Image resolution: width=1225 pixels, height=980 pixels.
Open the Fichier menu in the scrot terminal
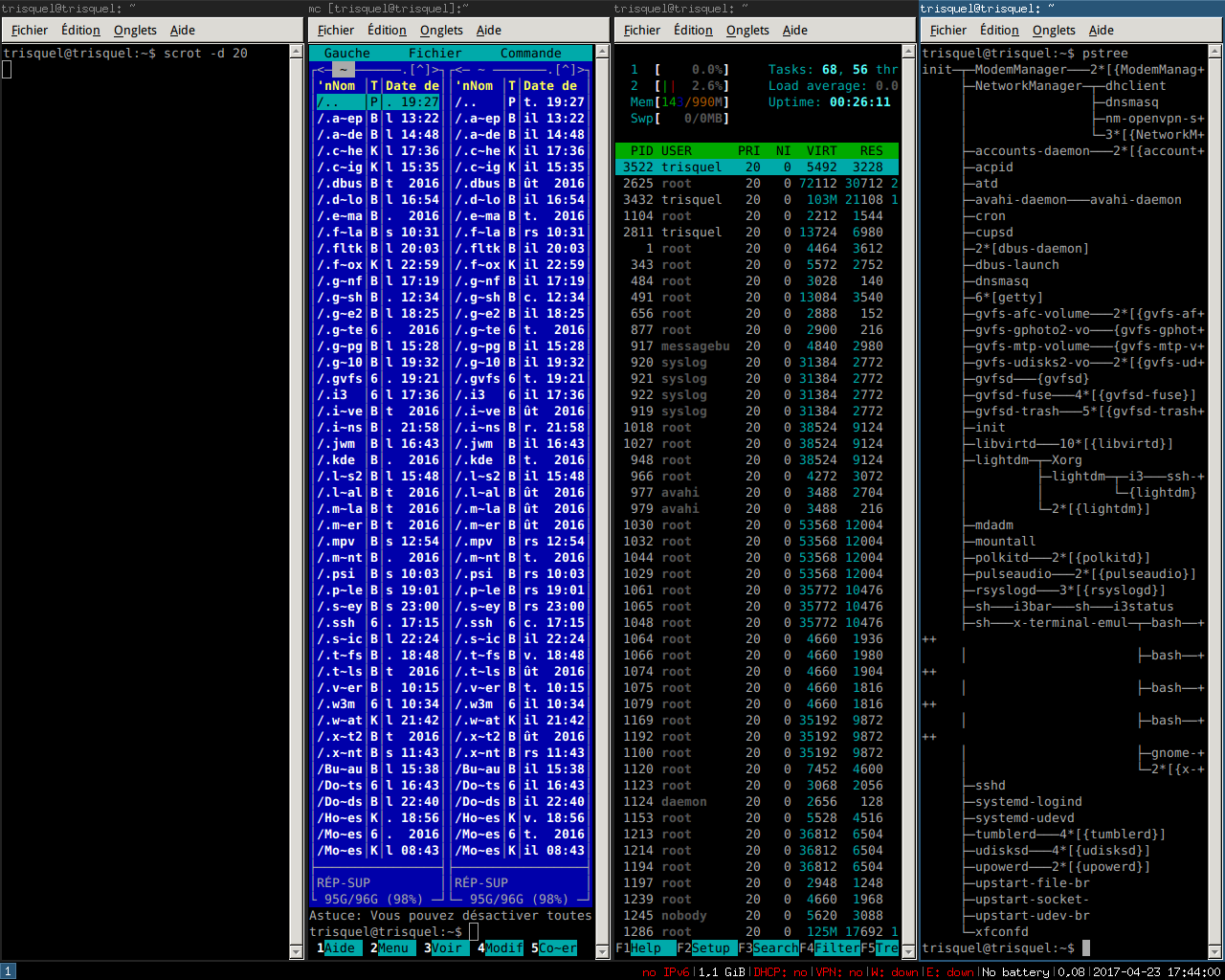point(30,30)
